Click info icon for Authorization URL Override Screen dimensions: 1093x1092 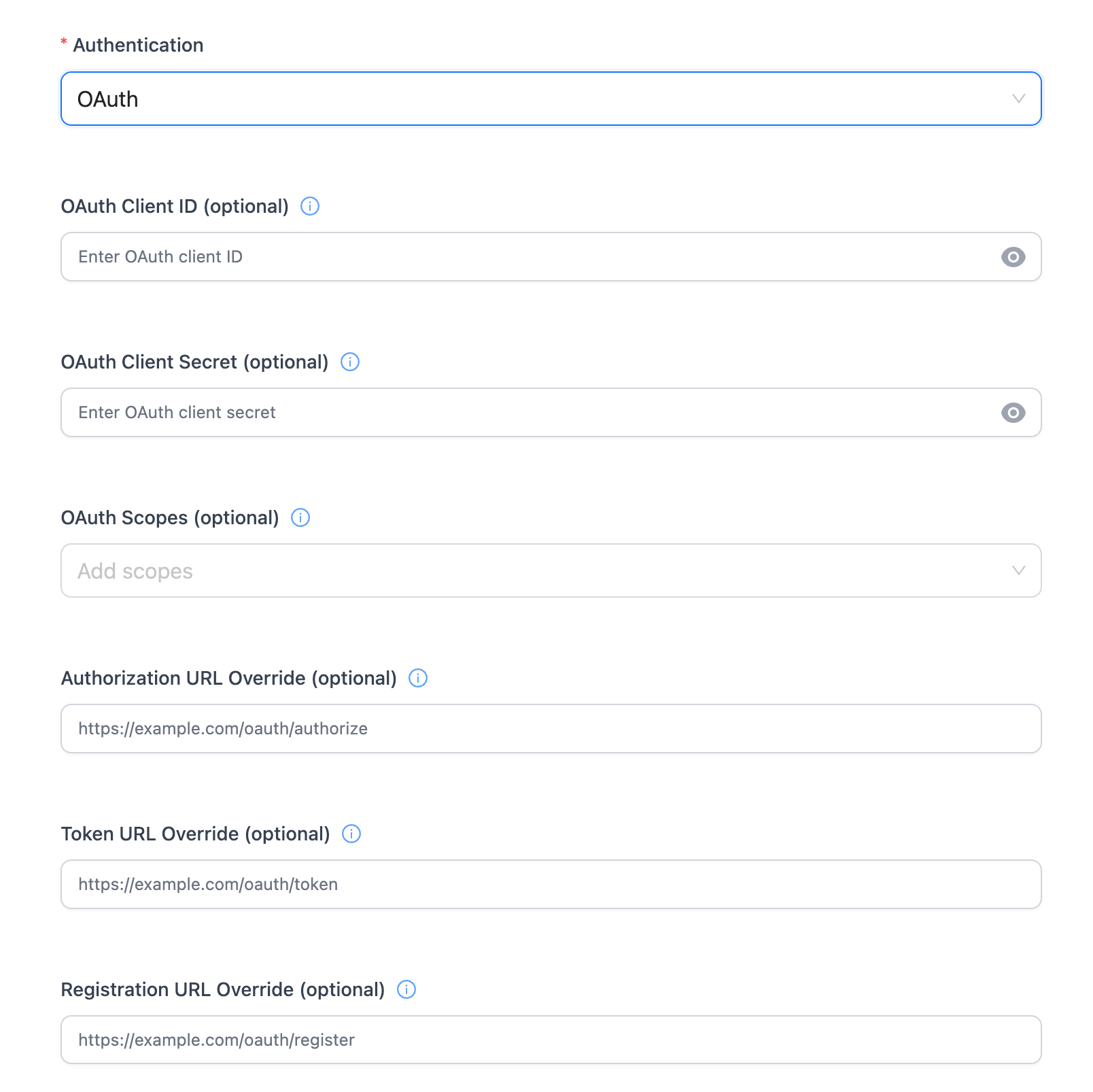click(x=418, y=678)
